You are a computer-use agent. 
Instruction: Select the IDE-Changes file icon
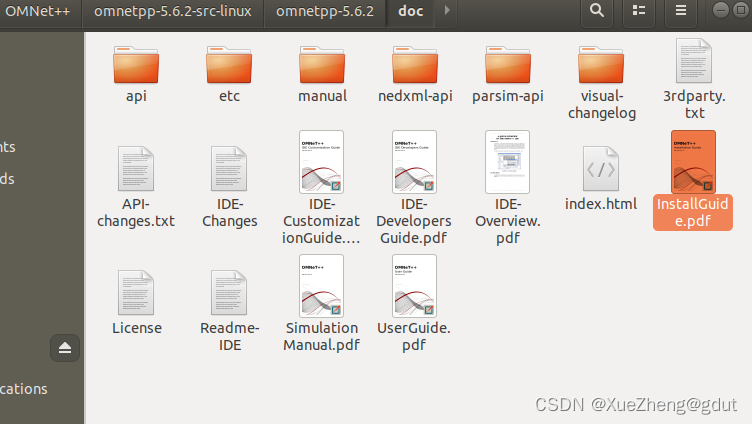coord(229,169)
